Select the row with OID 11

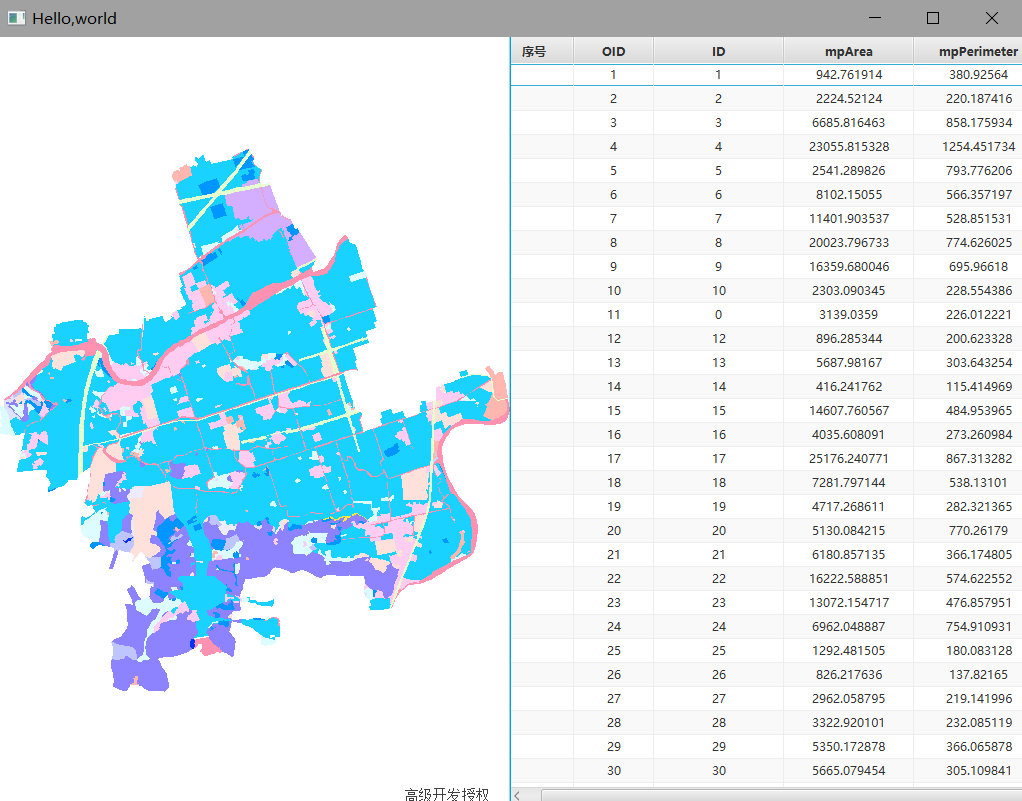[613, 315]
